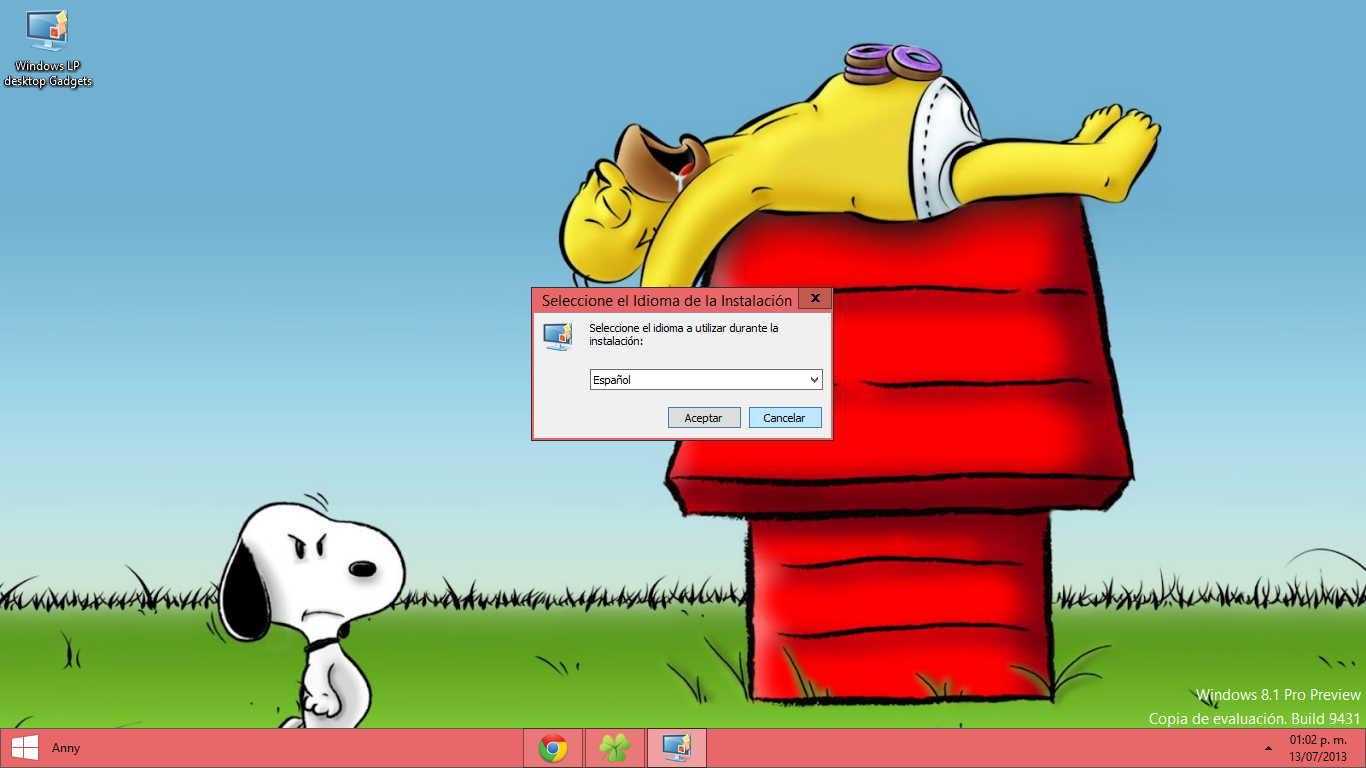Open the Start button on taskbar
Viewport: 1366px width, 768px height.
coord(25,748)
